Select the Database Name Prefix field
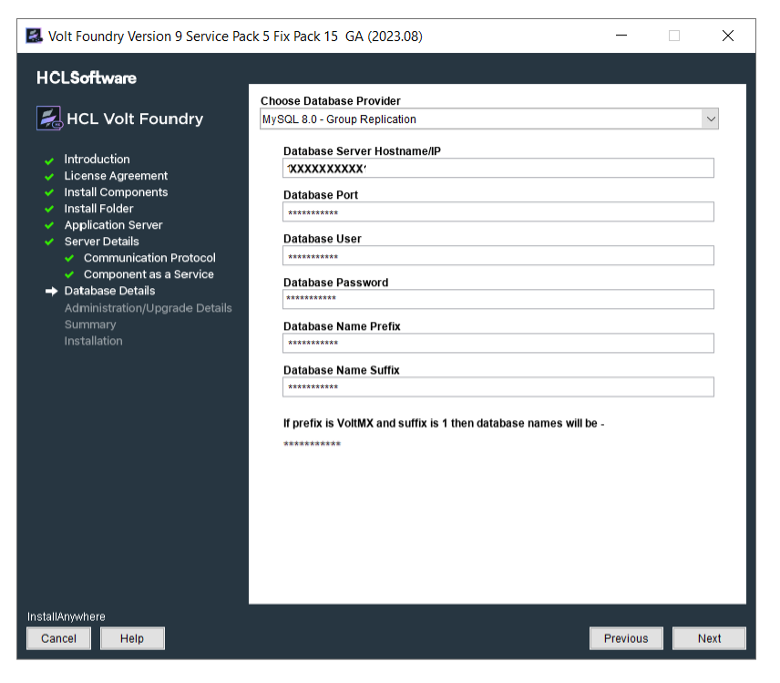 pyautogui.click(x=498, y=343)
